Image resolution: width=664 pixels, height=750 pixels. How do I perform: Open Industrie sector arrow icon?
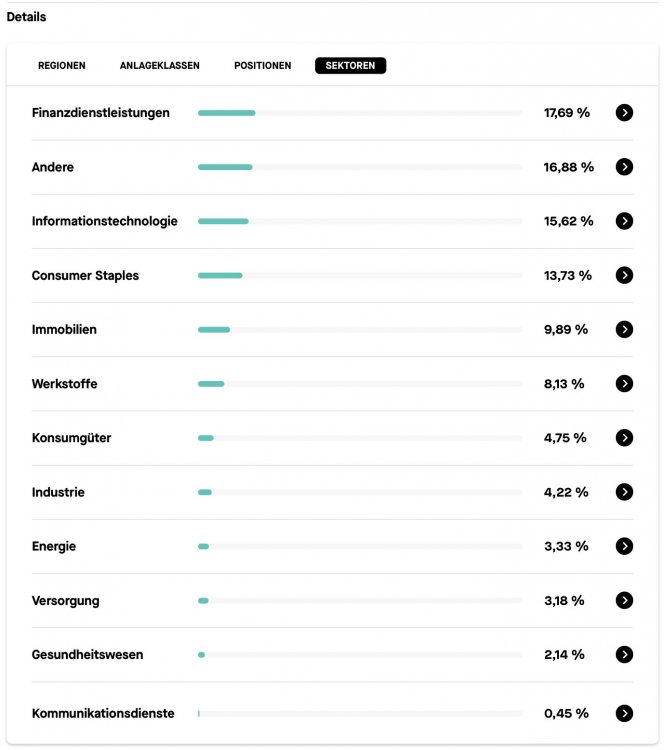(624, 492)
